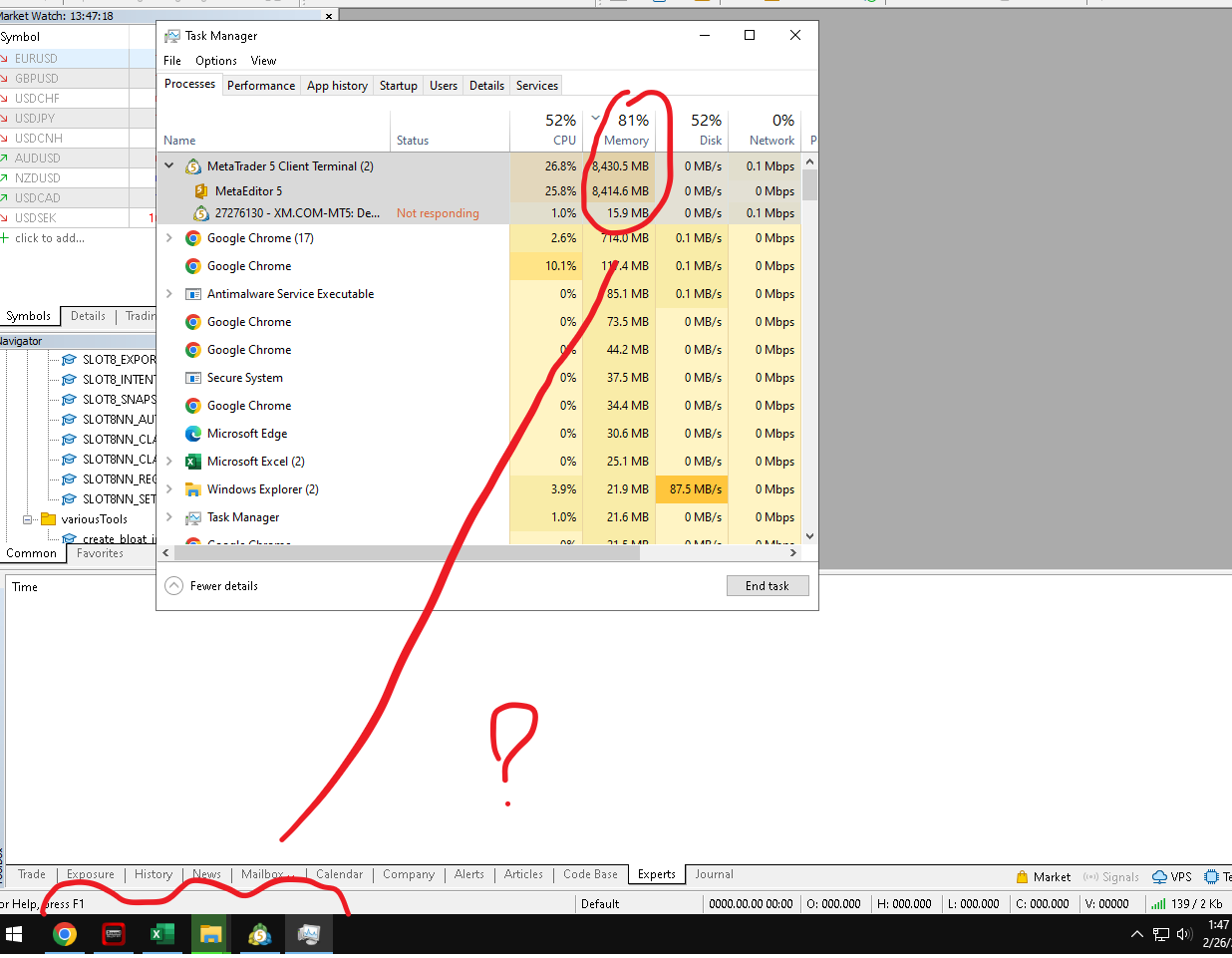Switch to MetaTrader 5 taskbar icon

pos(259,934)
